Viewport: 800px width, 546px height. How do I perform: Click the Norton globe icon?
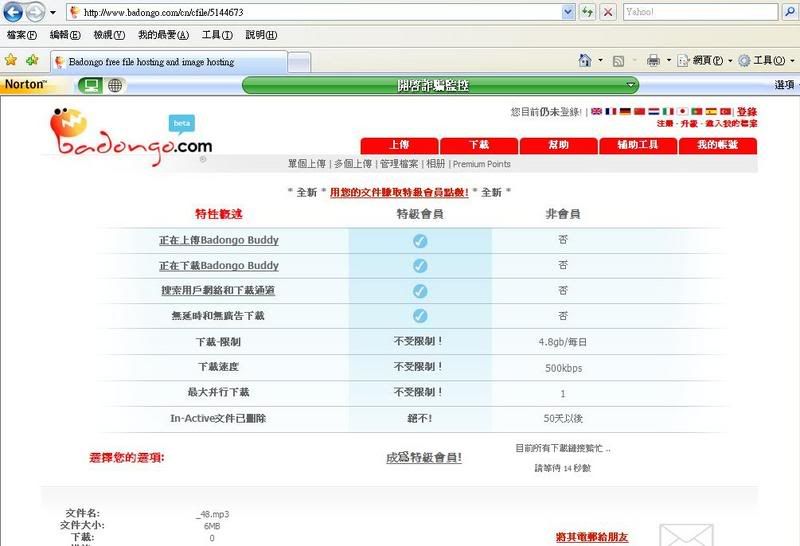click(x=115, y=85)
